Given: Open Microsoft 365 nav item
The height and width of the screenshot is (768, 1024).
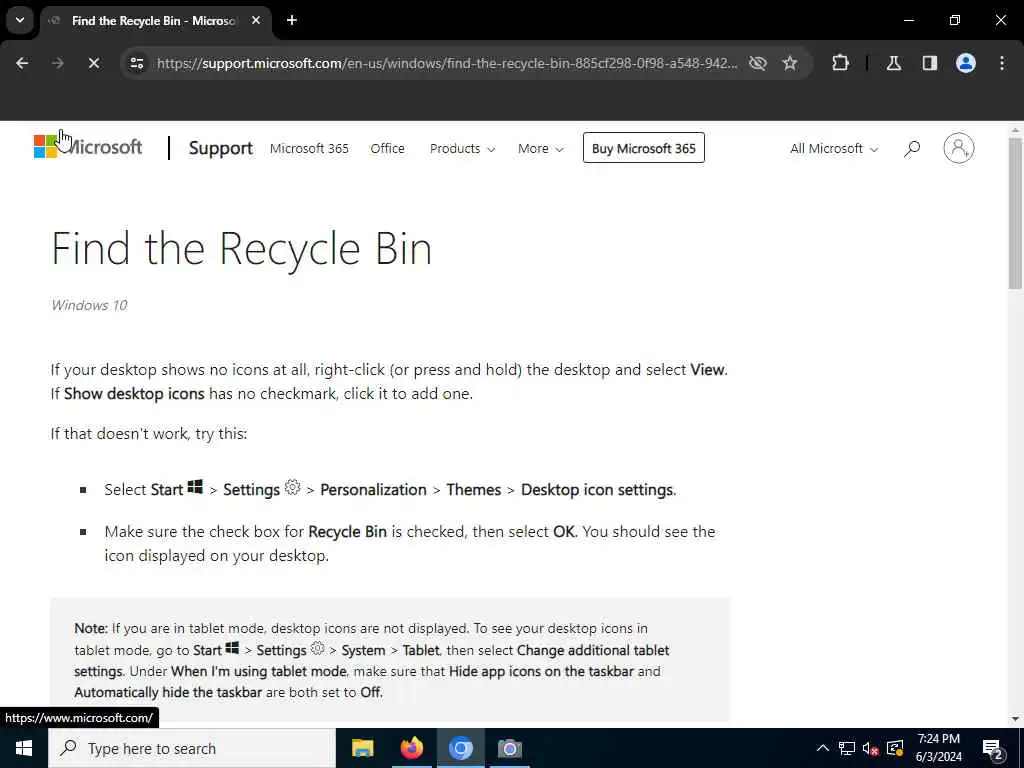Looking at the screenshot, I should click(x=309, y=148).
